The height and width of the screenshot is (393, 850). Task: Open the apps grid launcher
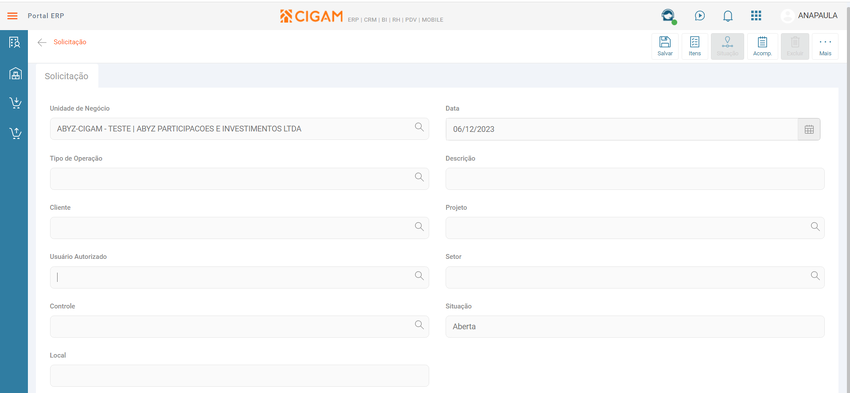(756, 16)
